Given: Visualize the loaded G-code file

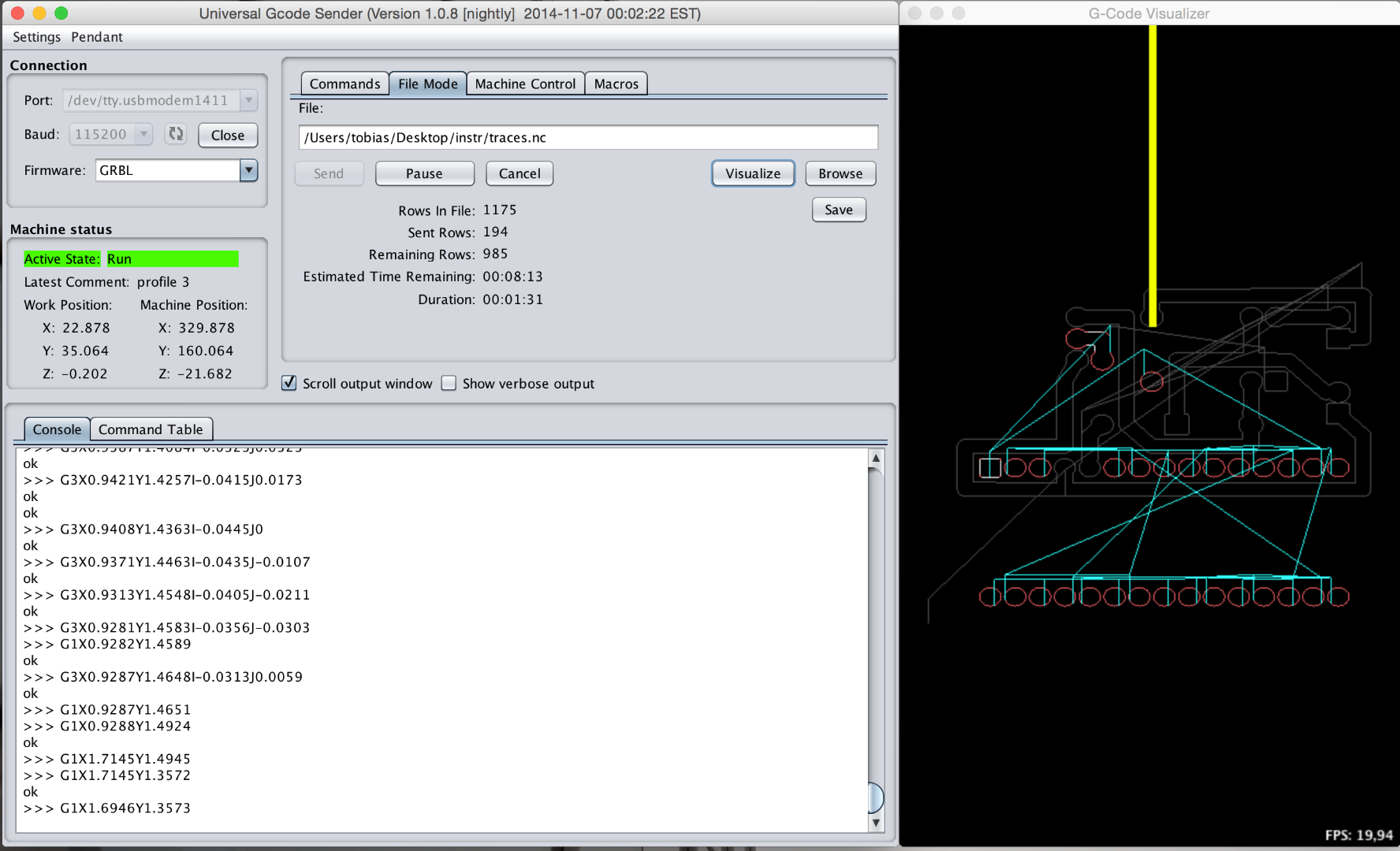Looking at the screenshot, I should pos(752,173).
